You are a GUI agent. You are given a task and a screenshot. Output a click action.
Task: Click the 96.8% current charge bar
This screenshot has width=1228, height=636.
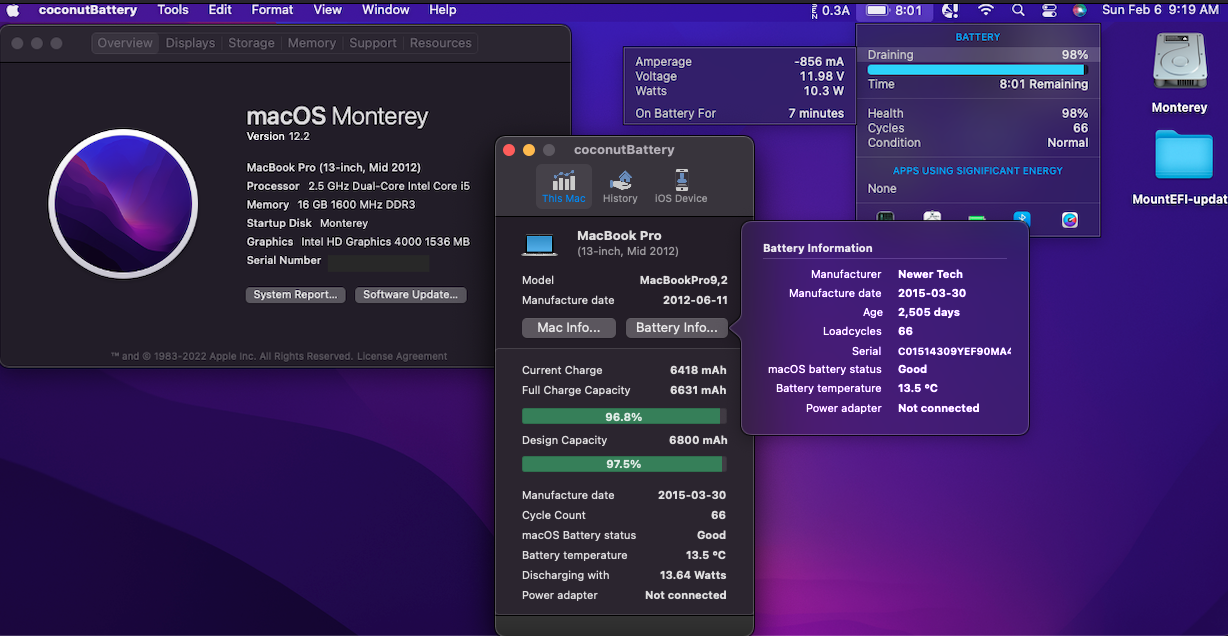(x=624, y=416)
